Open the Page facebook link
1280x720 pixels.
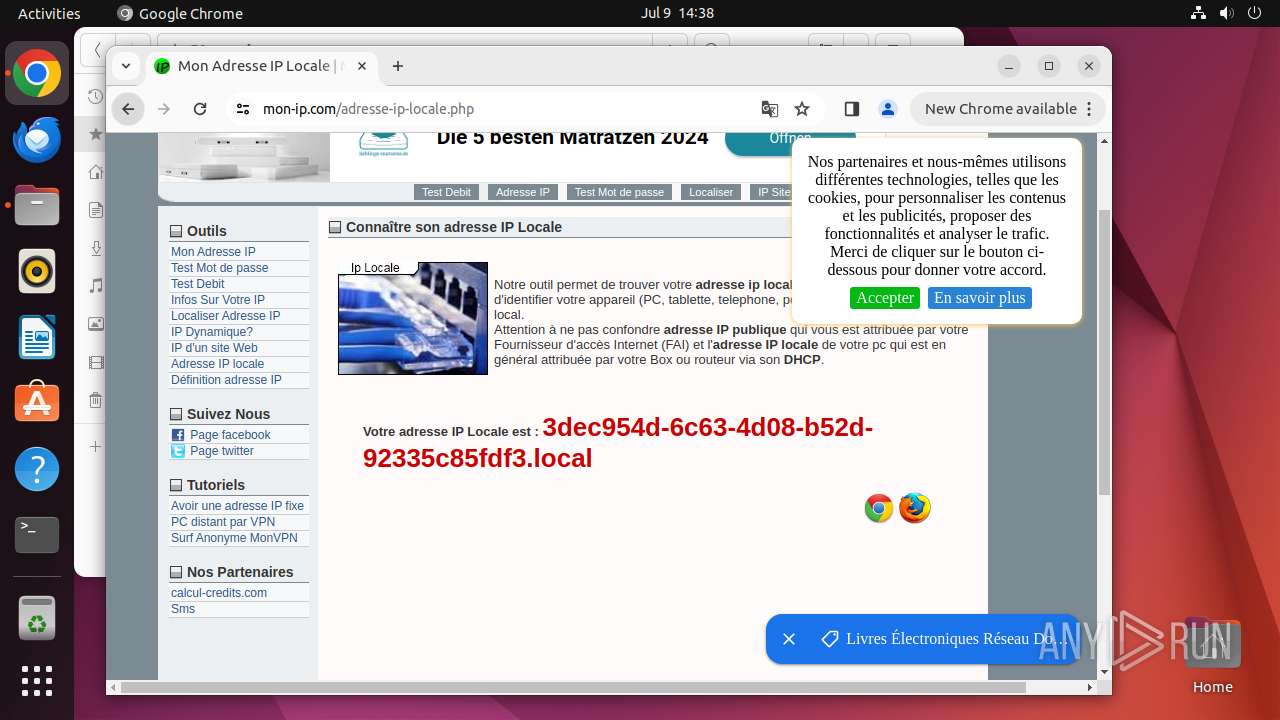click(x=230, y=435)
